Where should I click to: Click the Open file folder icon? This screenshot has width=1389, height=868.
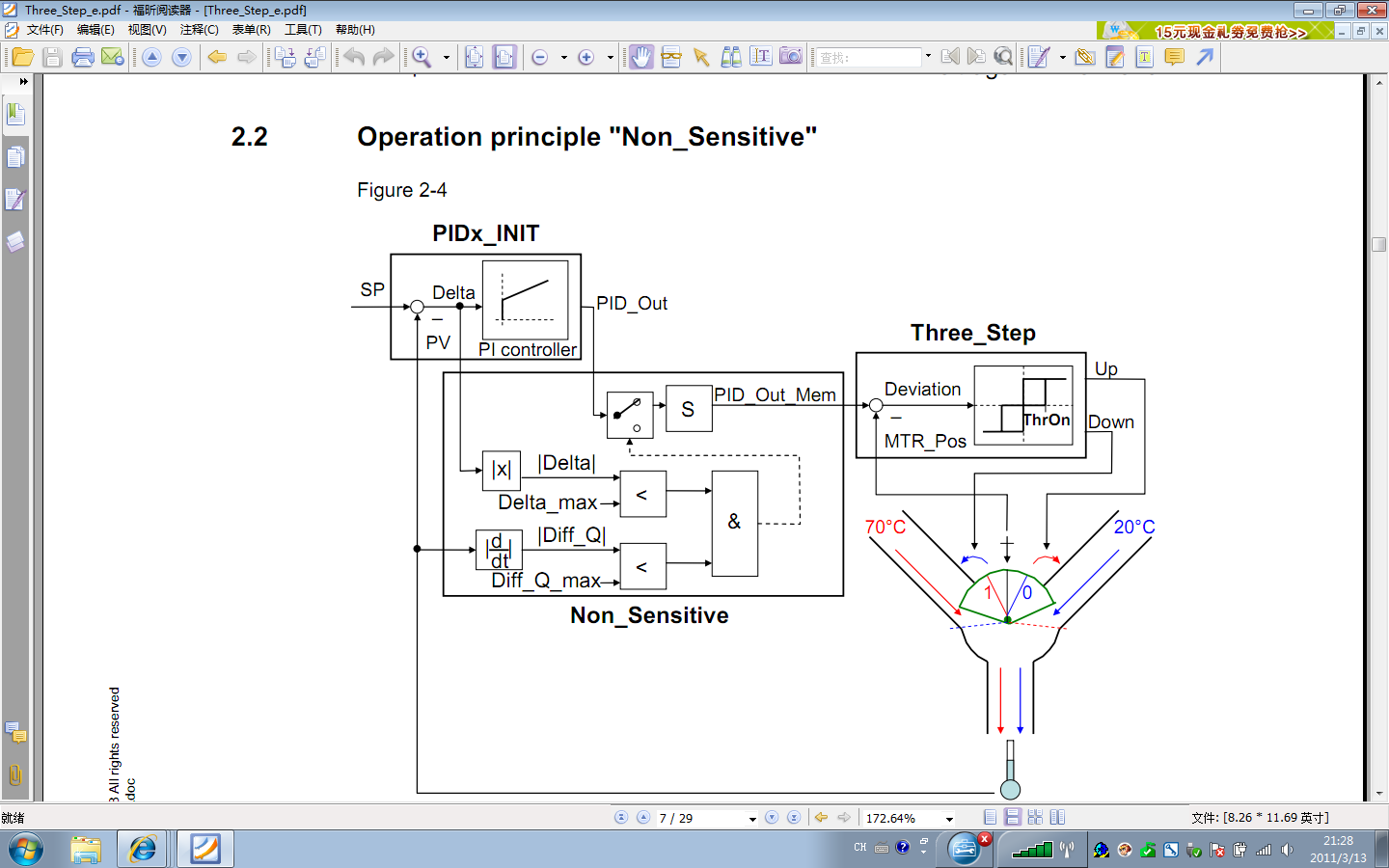coord(22,57)
